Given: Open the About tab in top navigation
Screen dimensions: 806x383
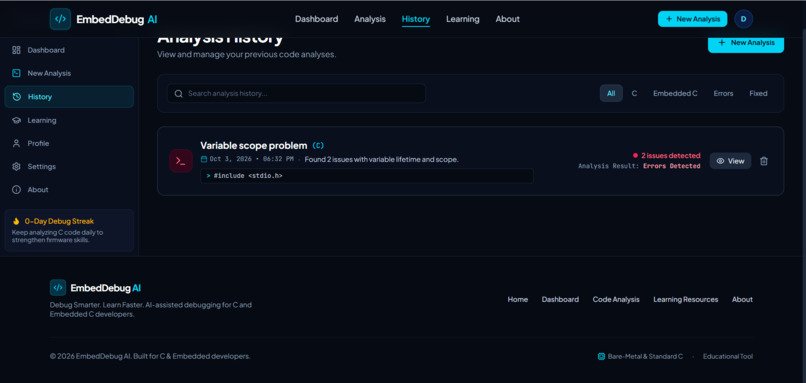Looking at the screenshot, I should [507, 19].
